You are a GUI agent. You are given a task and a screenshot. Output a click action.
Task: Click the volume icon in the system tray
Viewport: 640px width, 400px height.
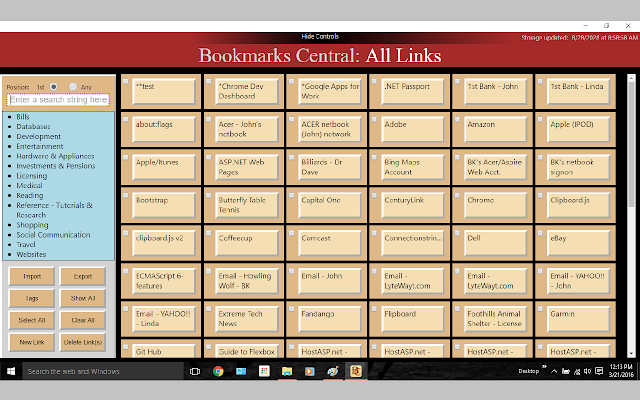coord(587,371)
